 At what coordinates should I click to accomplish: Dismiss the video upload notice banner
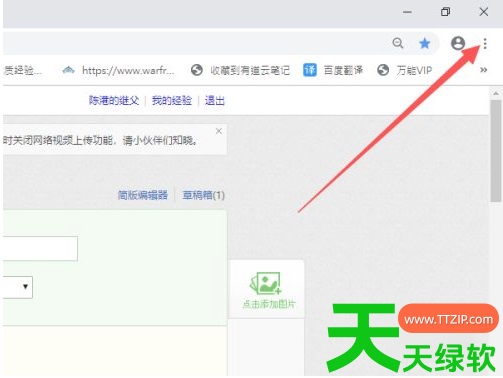click(x=219, y=131)
